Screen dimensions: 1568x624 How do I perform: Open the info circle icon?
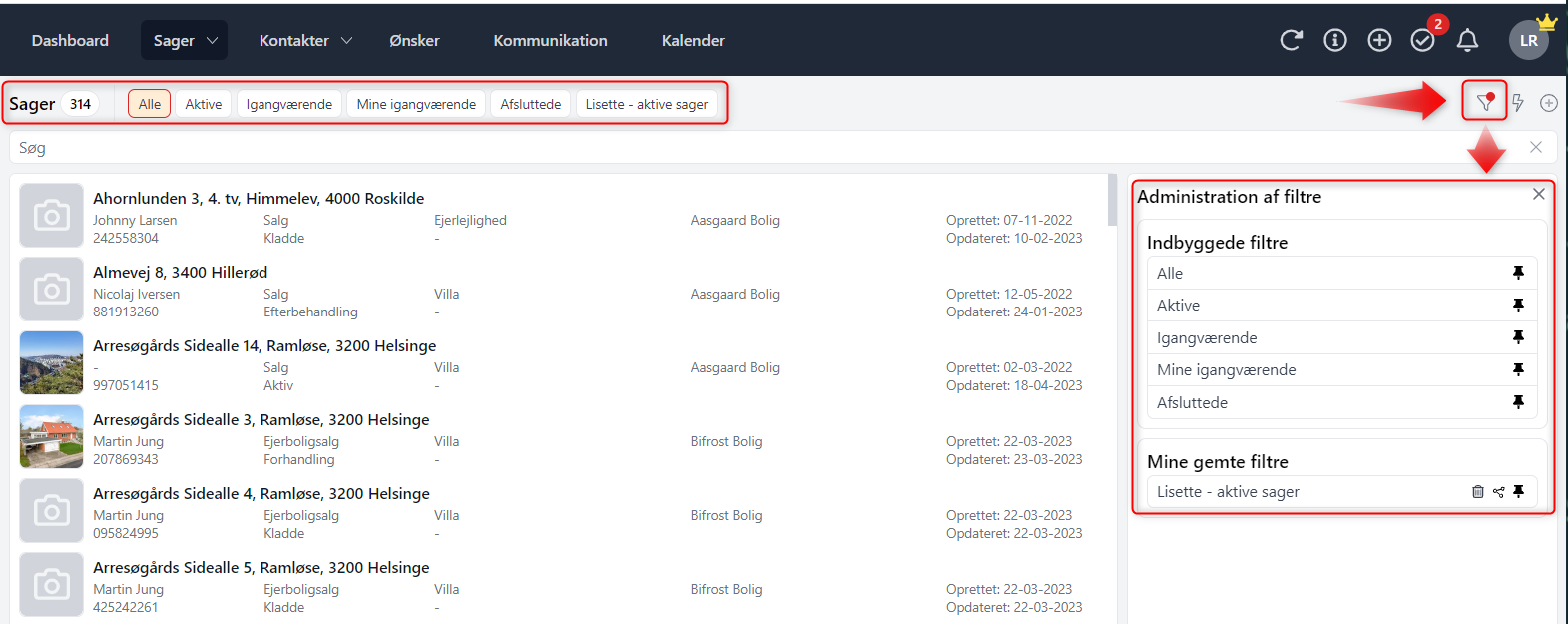point(1334,40)
